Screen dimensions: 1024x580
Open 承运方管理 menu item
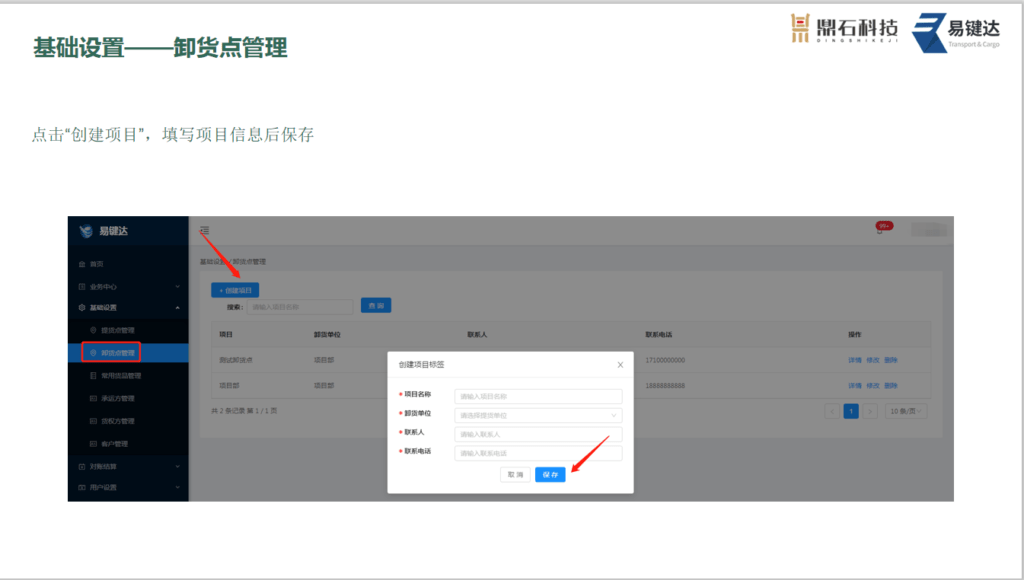[118, 398]
